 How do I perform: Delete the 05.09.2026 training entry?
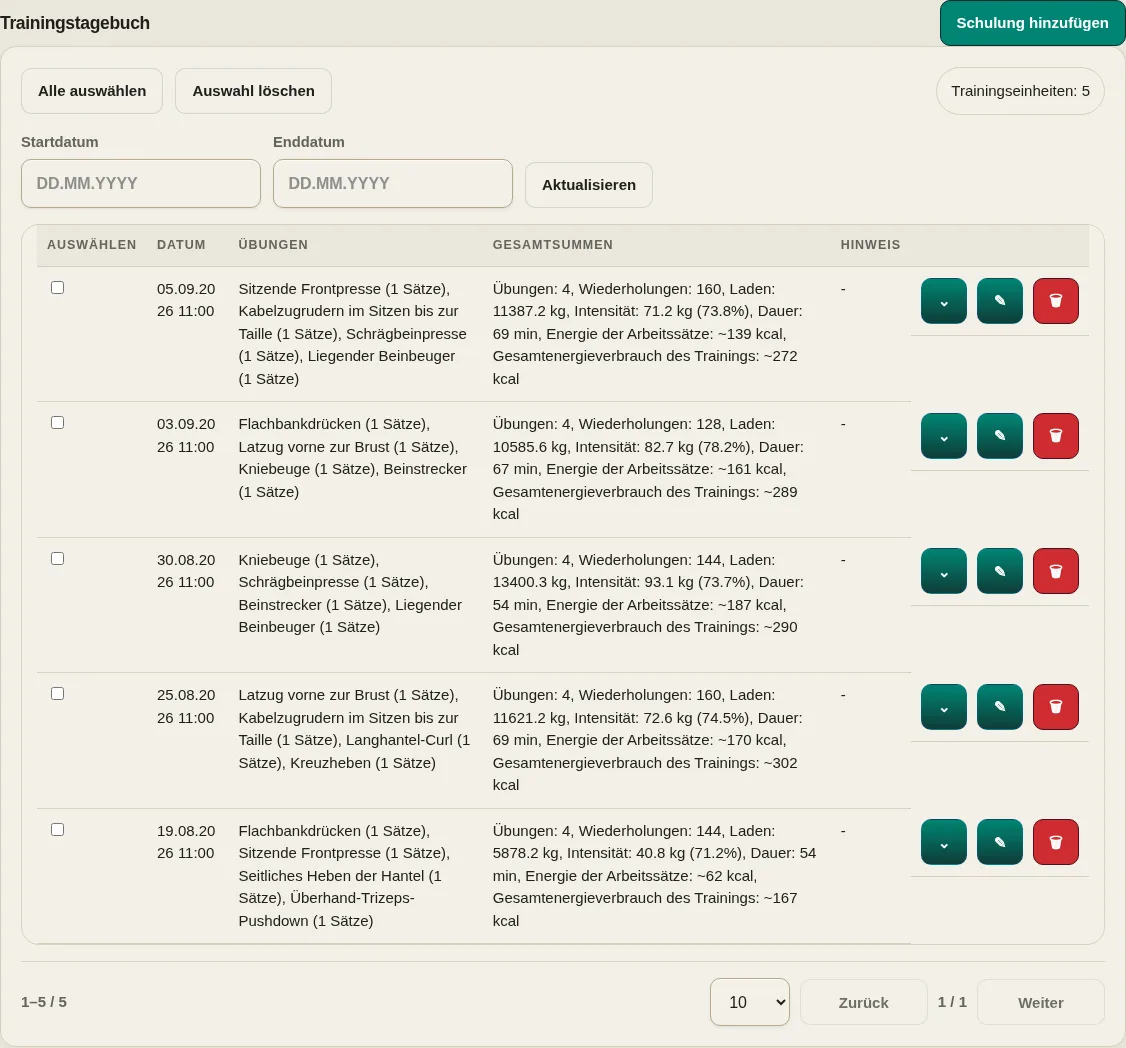click(1056, 301)
